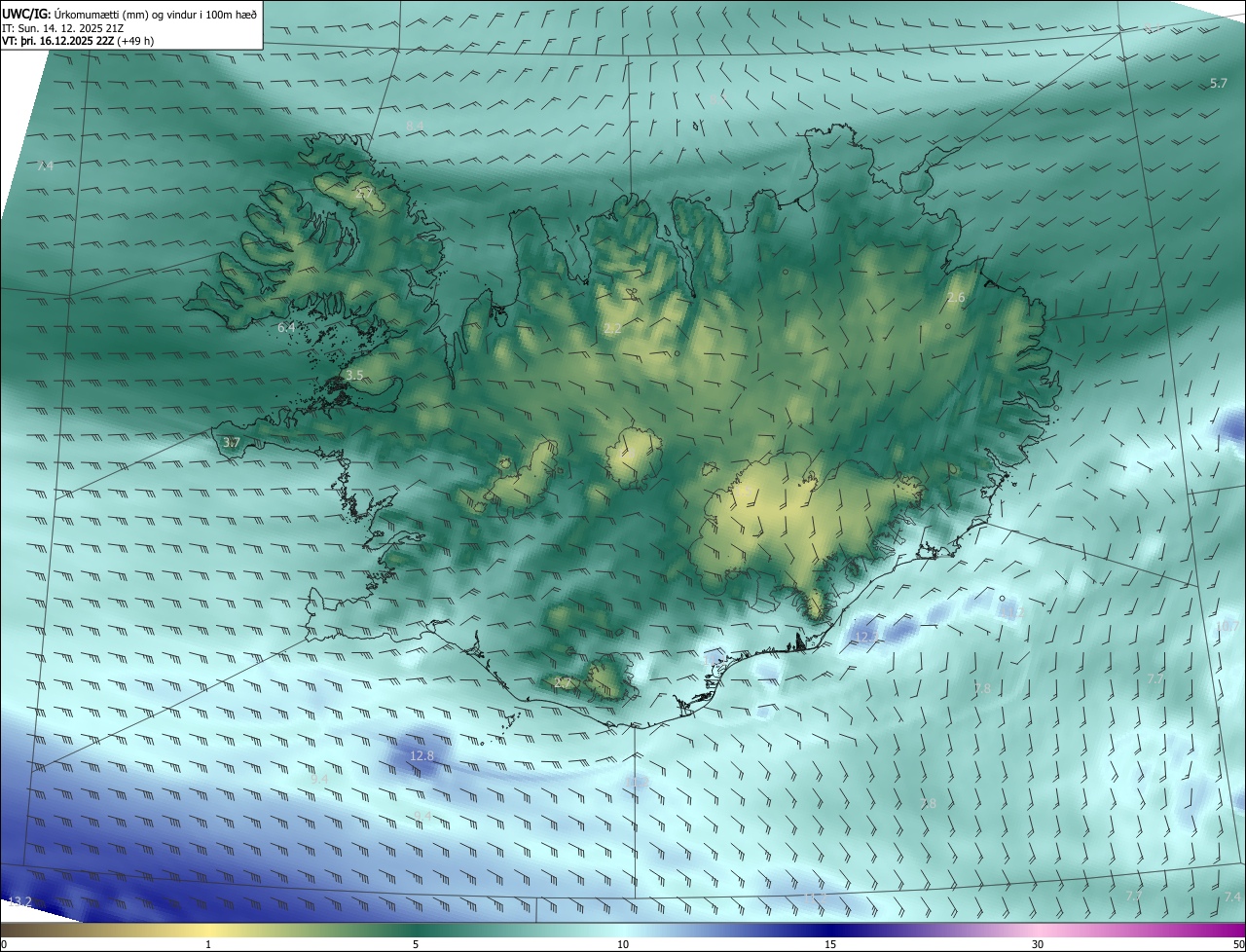
Task: Click the 2.6 value label in east Iceland
Action: (x=956, y=298)
